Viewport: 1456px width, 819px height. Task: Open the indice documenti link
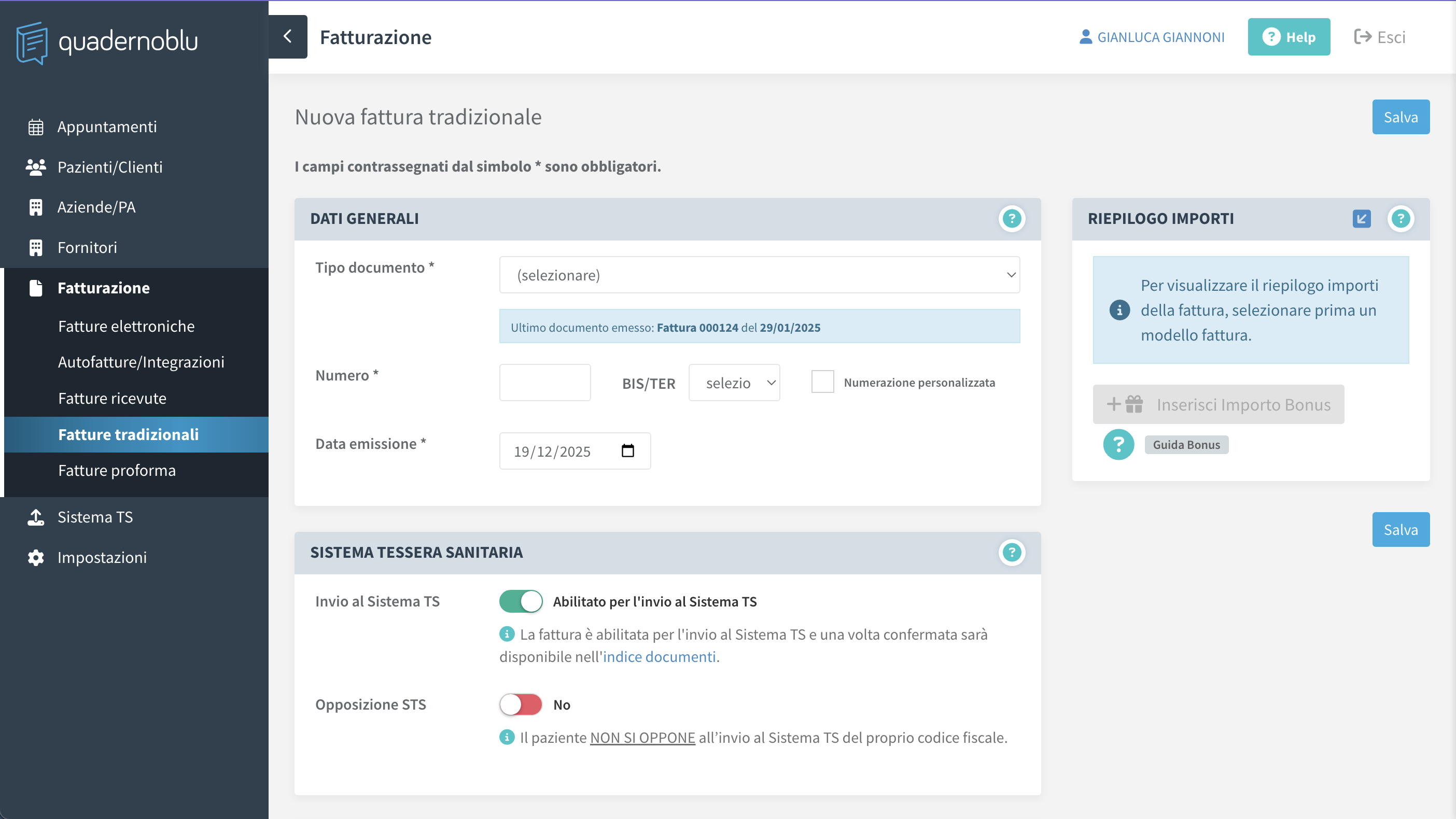pyautogui.click(x=659, y=656)
